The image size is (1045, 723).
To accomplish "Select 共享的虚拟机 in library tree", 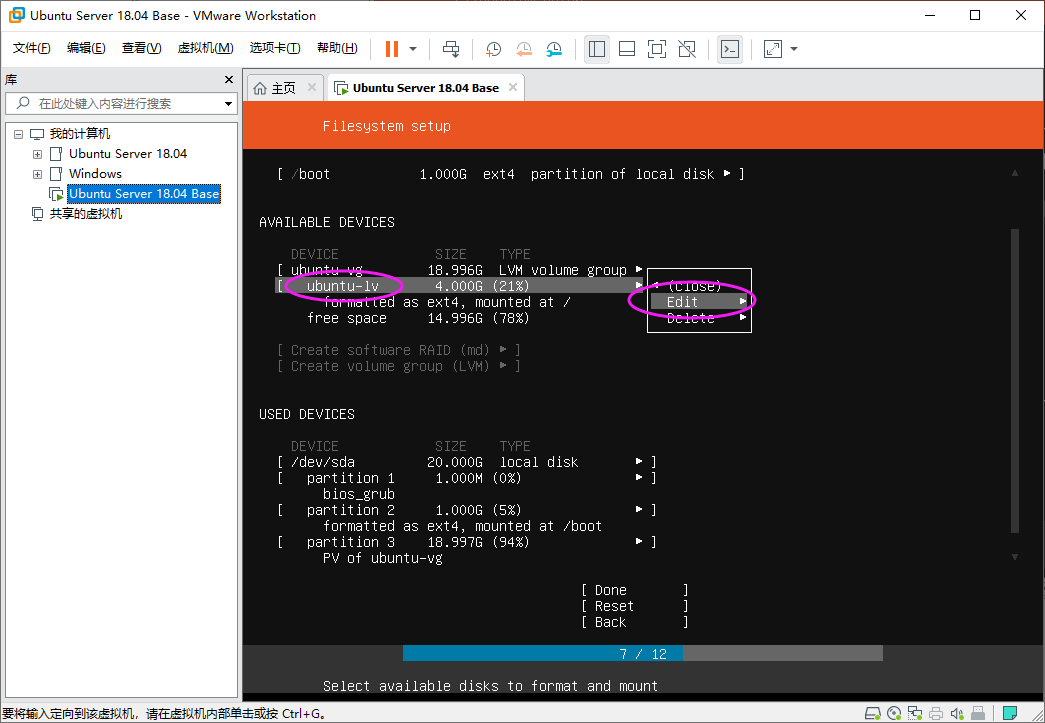I will coord(86,214).
